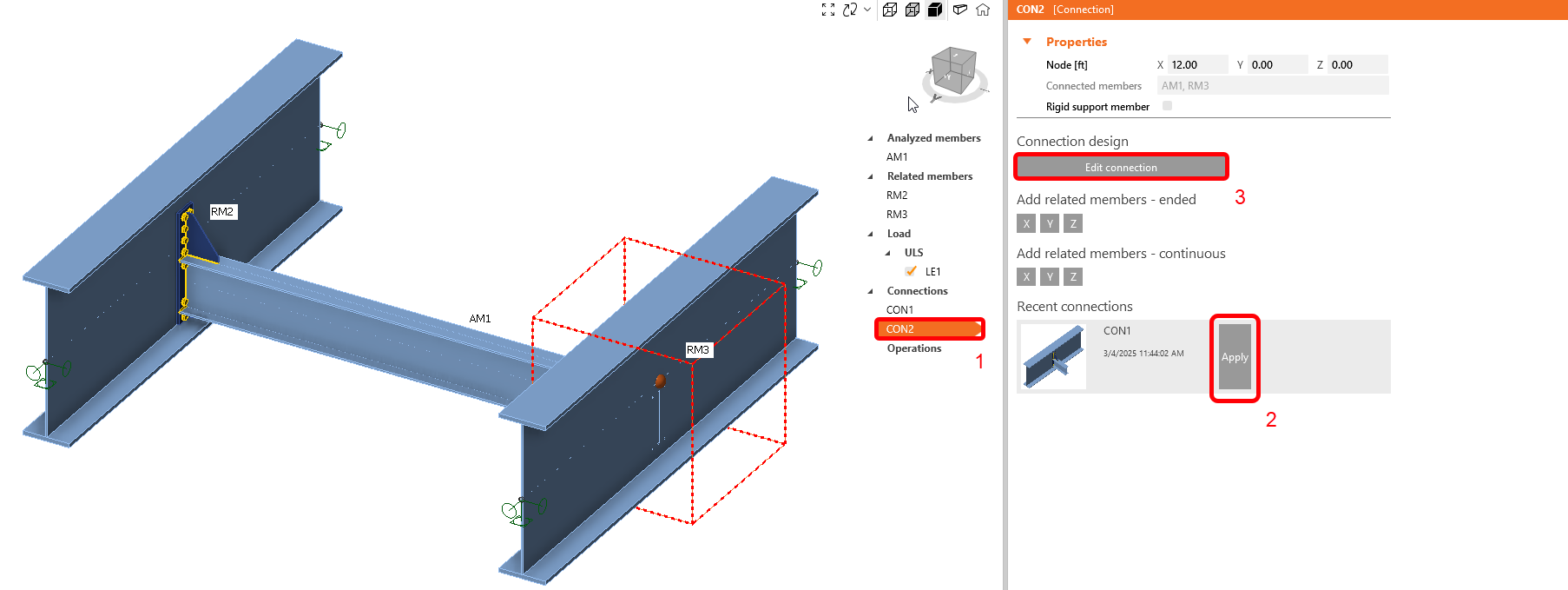Select CON2 in the Connections tree
Screen dimensions: 1568x590
[x=929, y=329]
